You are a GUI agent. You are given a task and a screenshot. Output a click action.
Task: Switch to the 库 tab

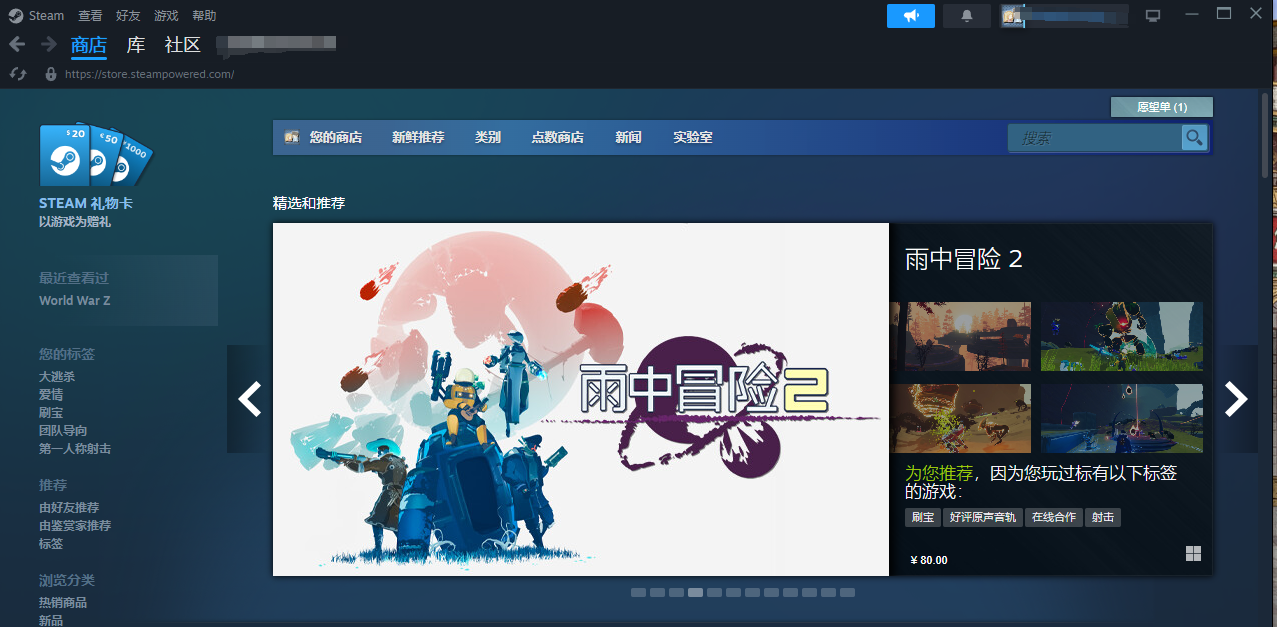(136, 45)
